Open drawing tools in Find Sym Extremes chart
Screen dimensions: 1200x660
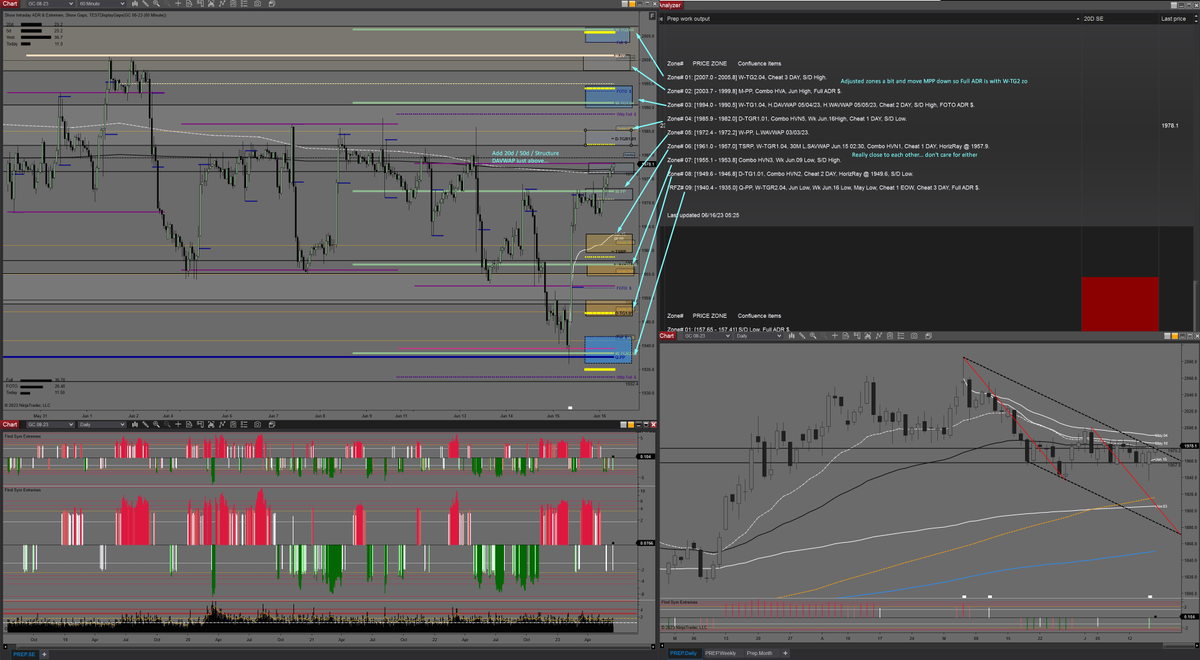coord(145,424)
